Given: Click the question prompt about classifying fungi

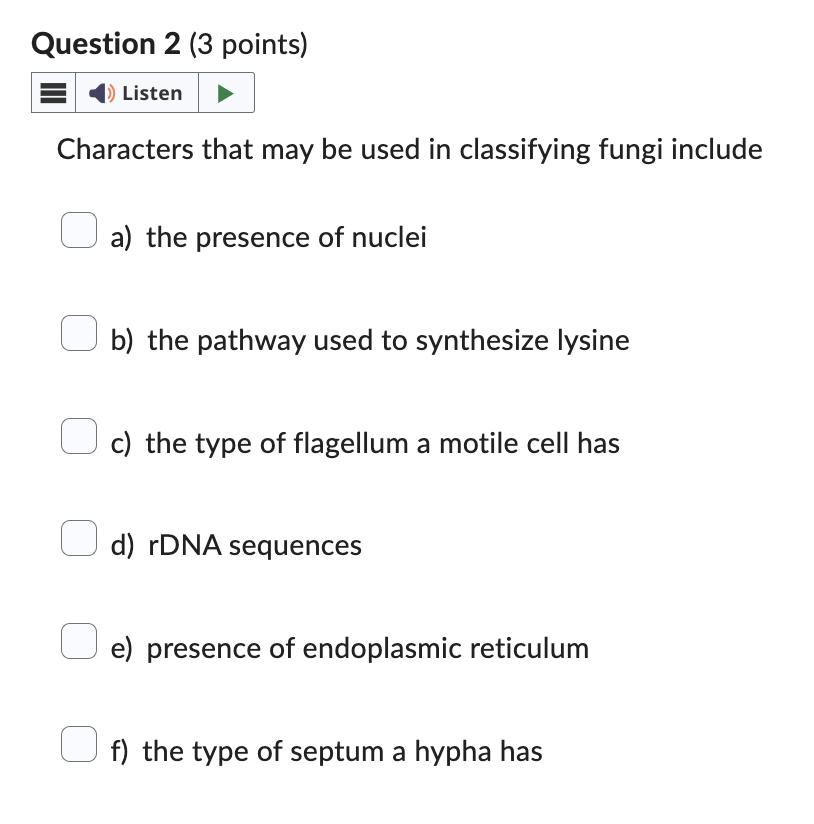Looking at the screenshot, I should click(x=409, y=149).
